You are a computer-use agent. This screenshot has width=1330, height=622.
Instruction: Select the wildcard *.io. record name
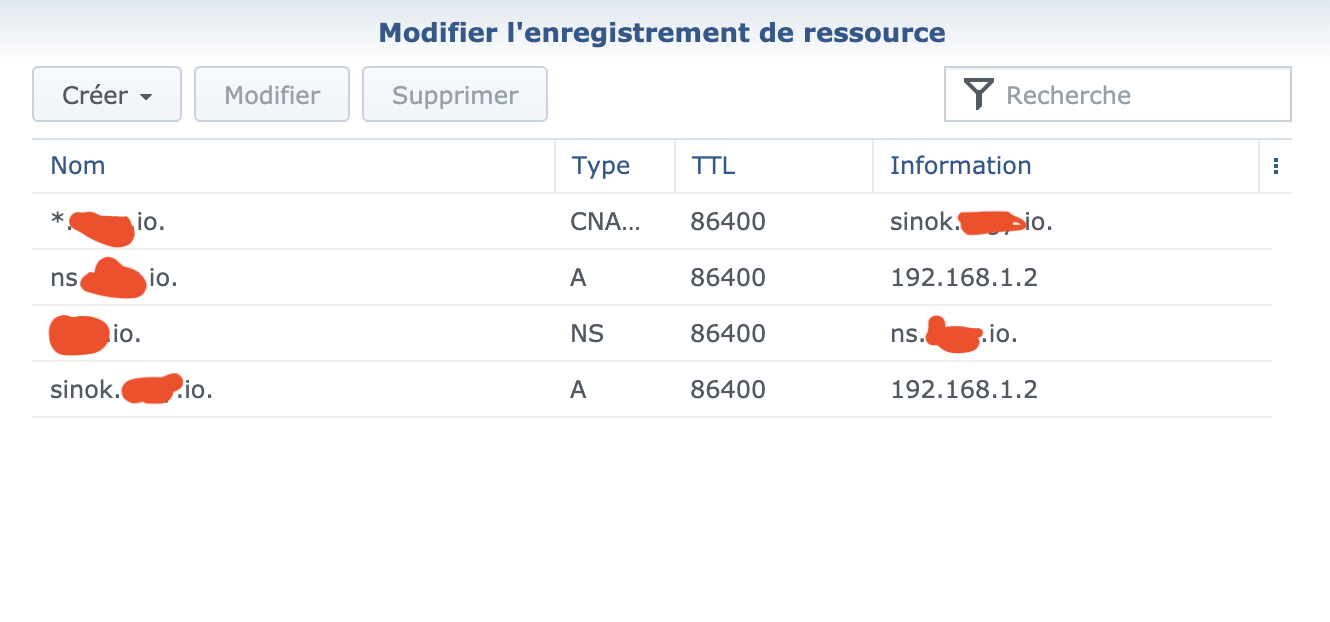[x=108, y=222]
